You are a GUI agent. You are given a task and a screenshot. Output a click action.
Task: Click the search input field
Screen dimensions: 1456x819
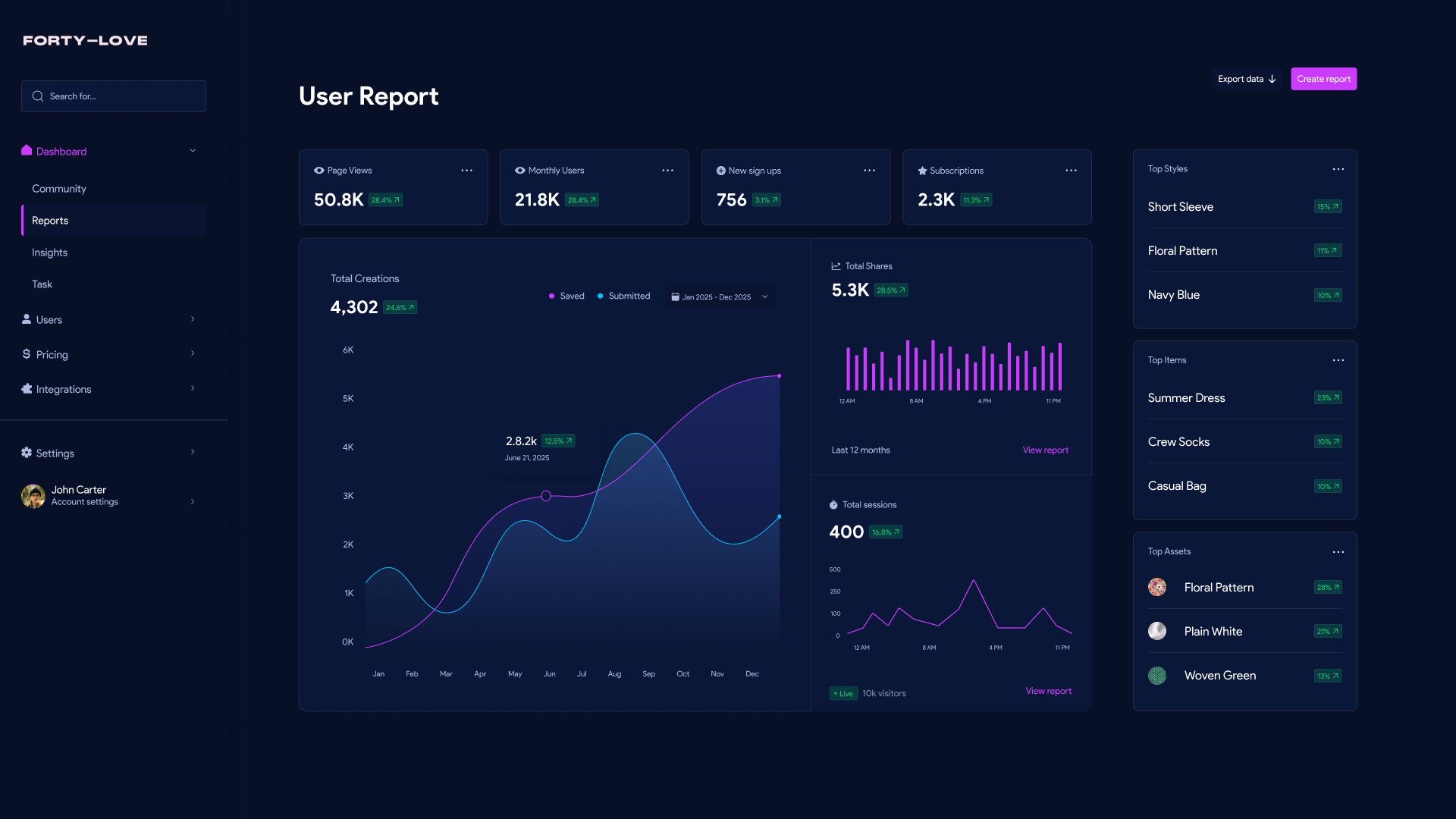point(114,96)
